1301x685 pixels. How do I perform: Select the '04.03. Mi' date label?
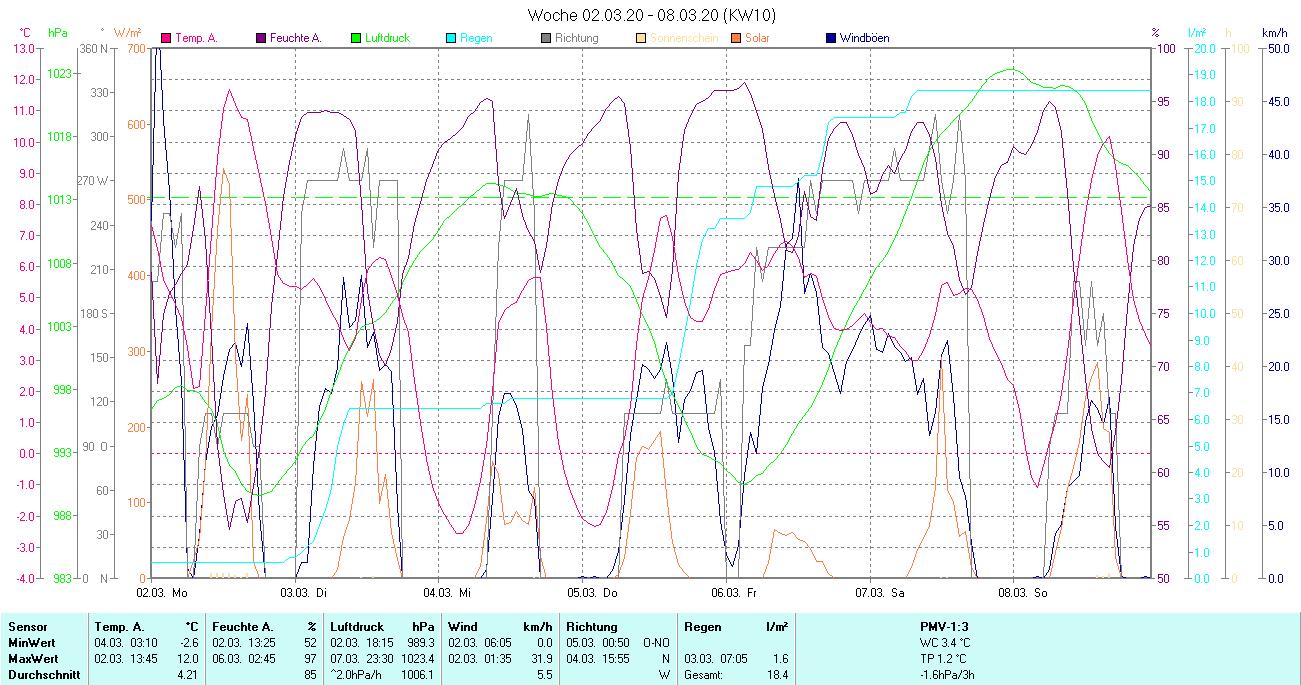pyautogui.click(x=446, y=593)
